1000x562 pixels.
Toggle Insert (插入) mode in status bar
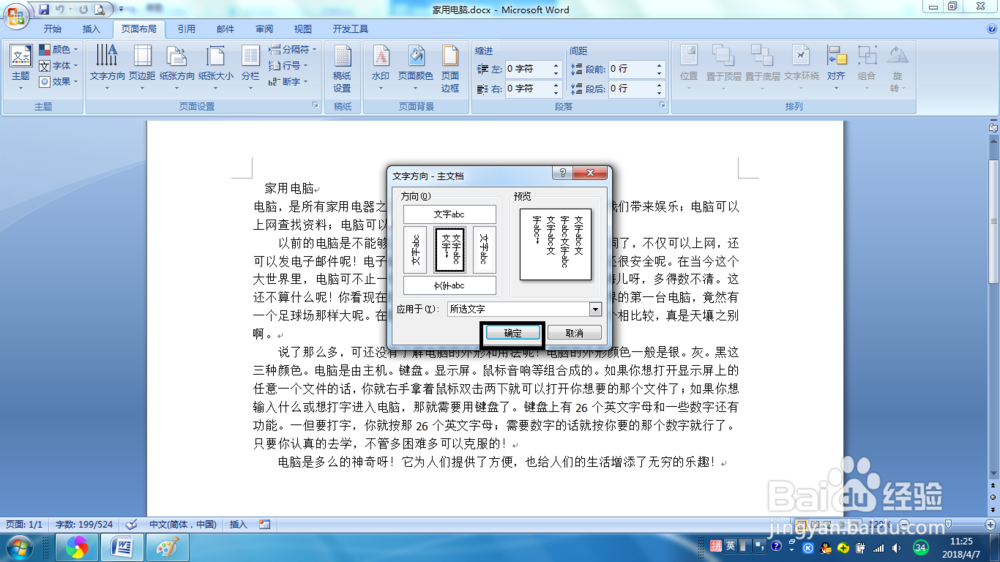pos(238,524)
